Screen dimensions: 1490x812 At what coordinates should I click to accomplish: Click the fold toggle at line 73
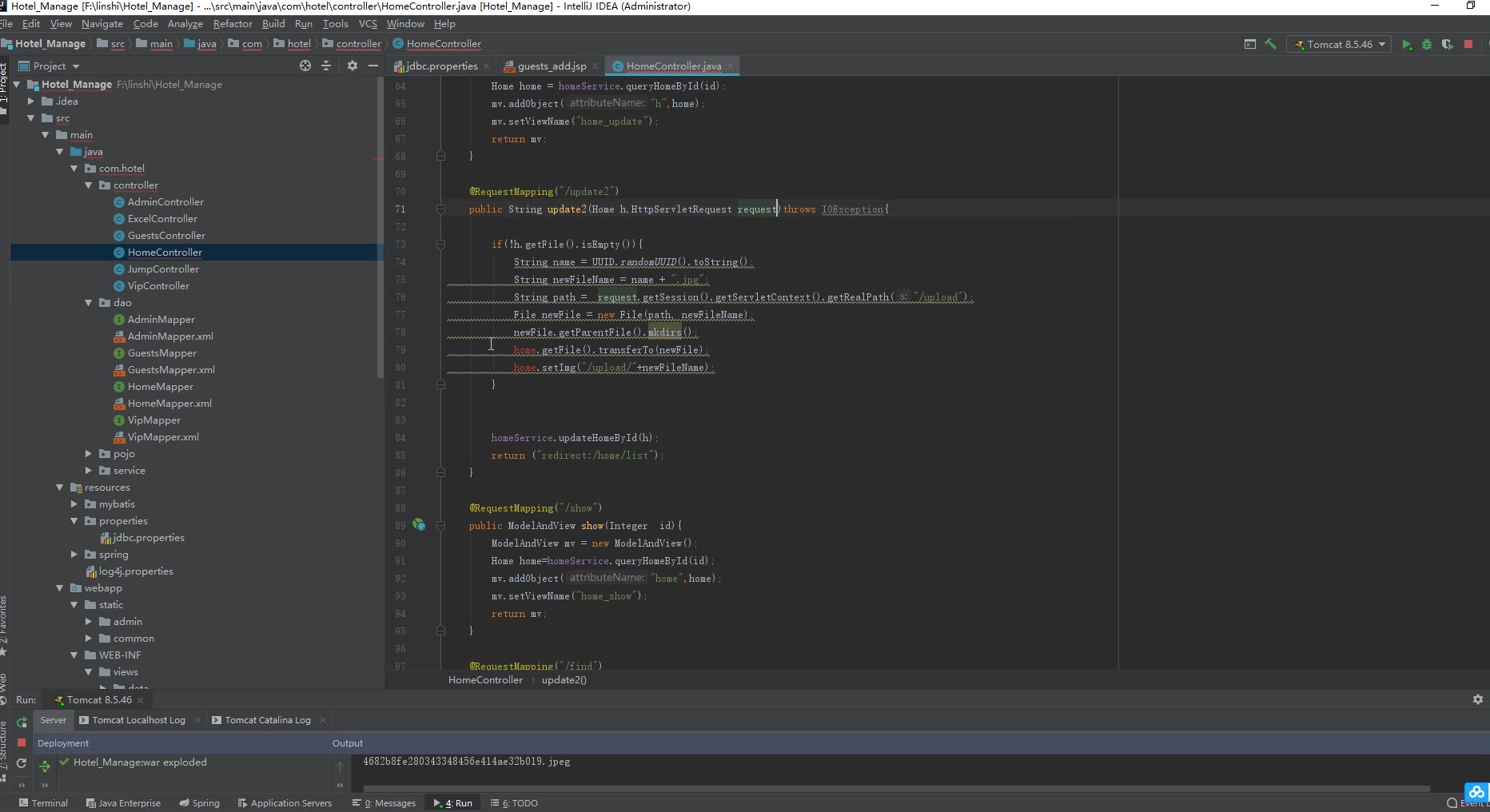pos(440,245)
